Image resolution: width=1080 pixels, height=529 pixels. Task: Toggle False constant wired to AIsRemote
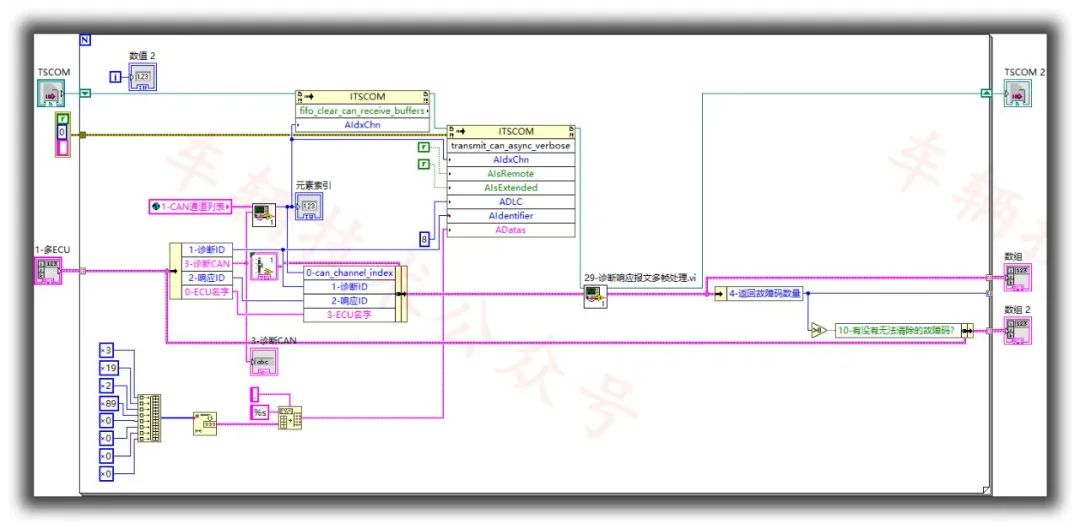click(424, 148)
